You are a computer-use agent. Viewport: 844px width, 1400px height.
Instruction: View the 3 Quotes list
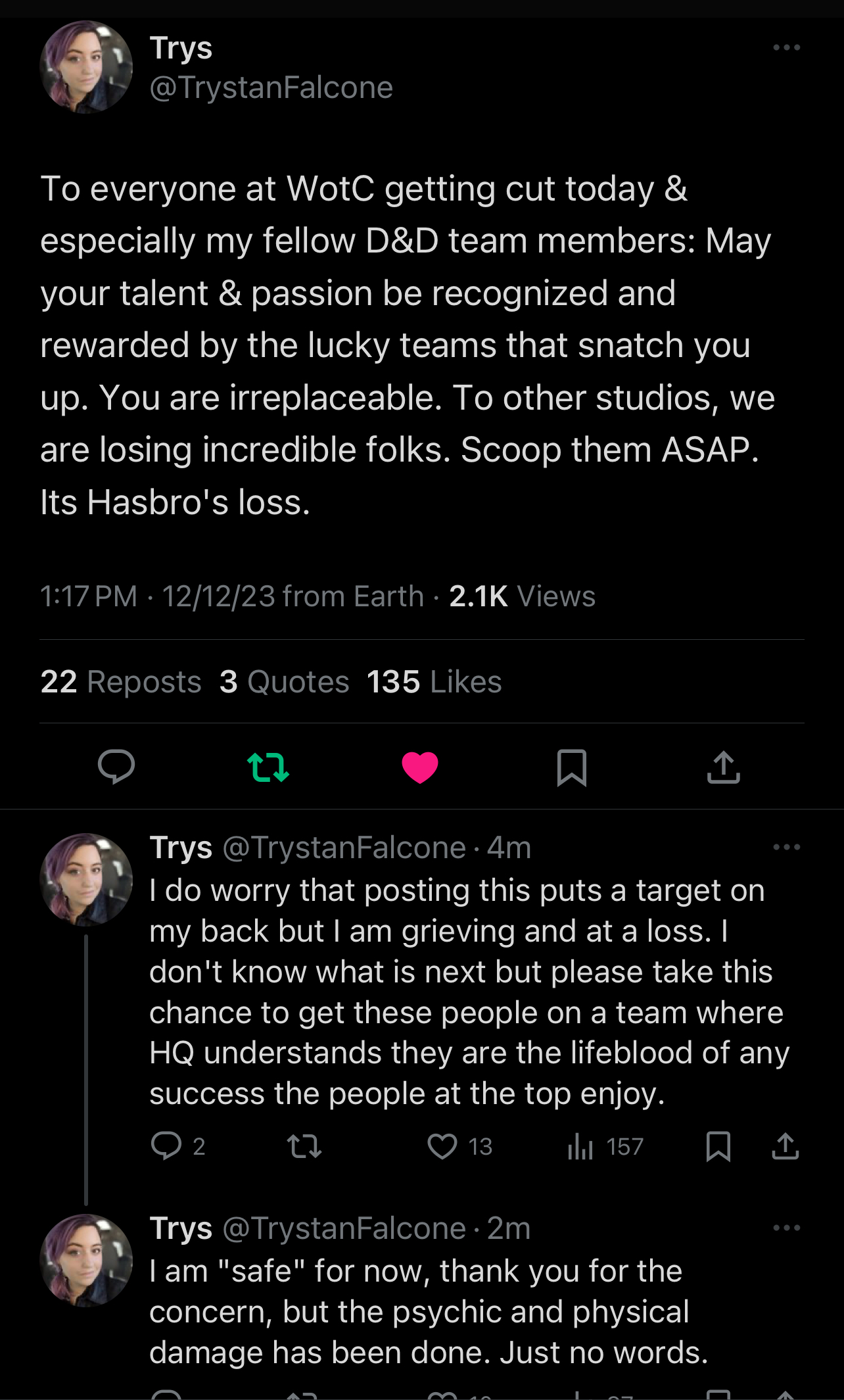coord(284,682)
